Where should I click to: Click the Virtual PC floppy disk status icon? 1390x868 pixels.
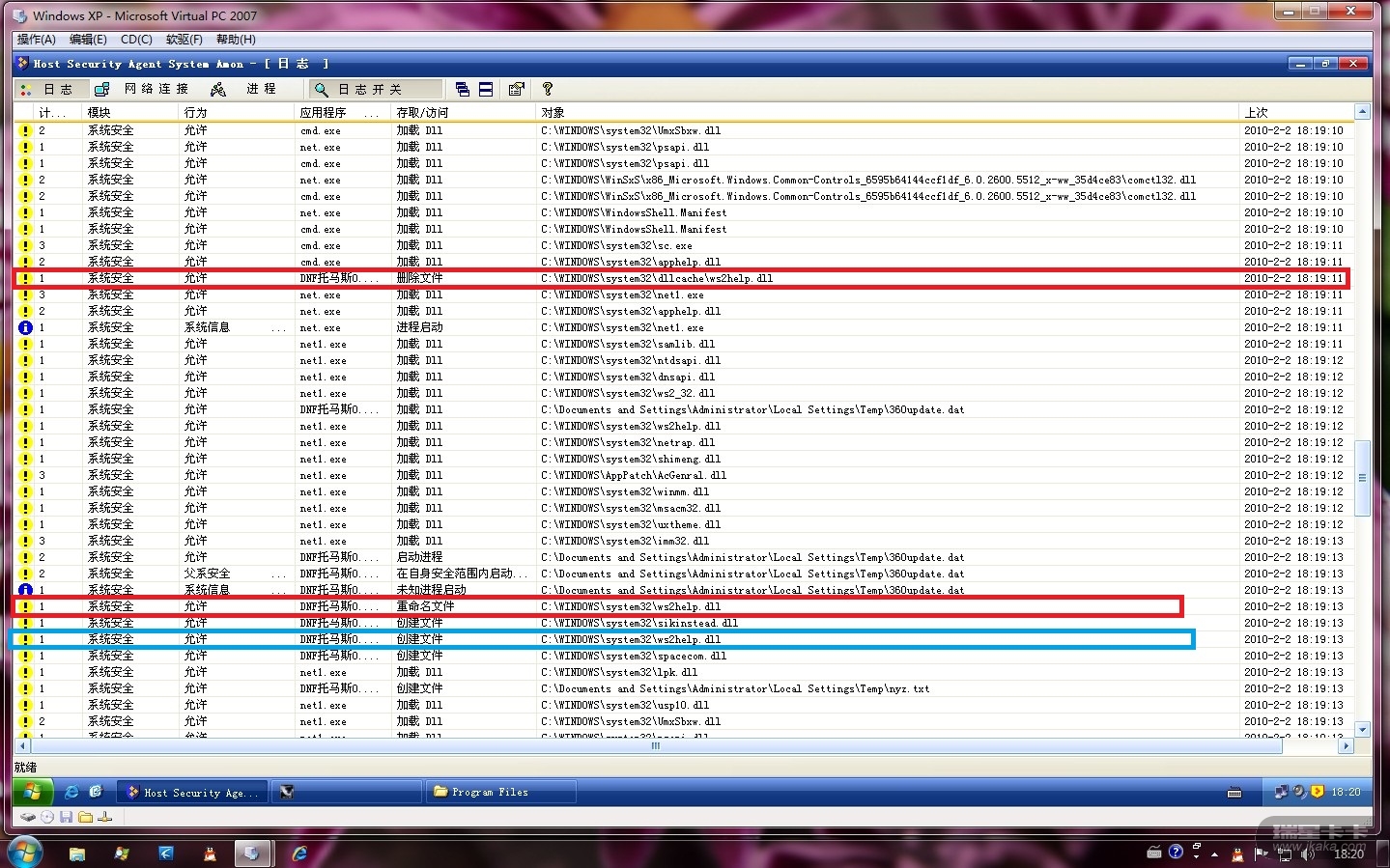[66, 817]
